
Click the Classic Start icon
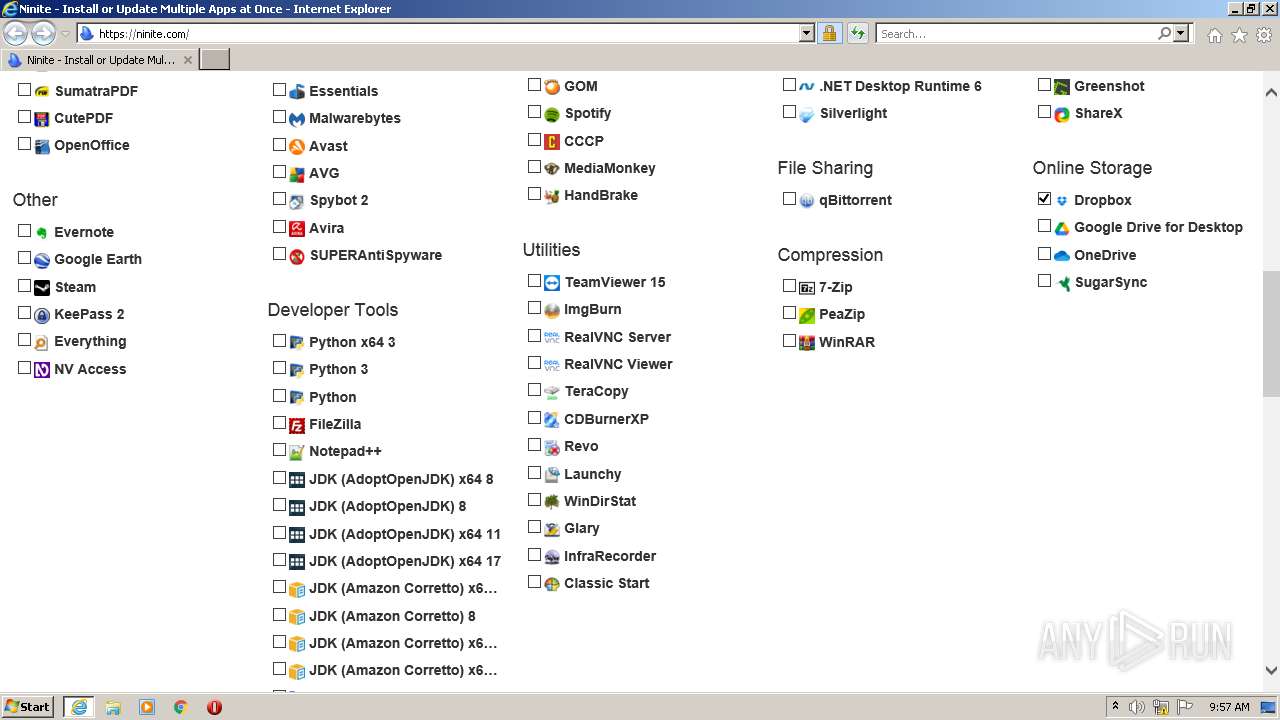552,584
